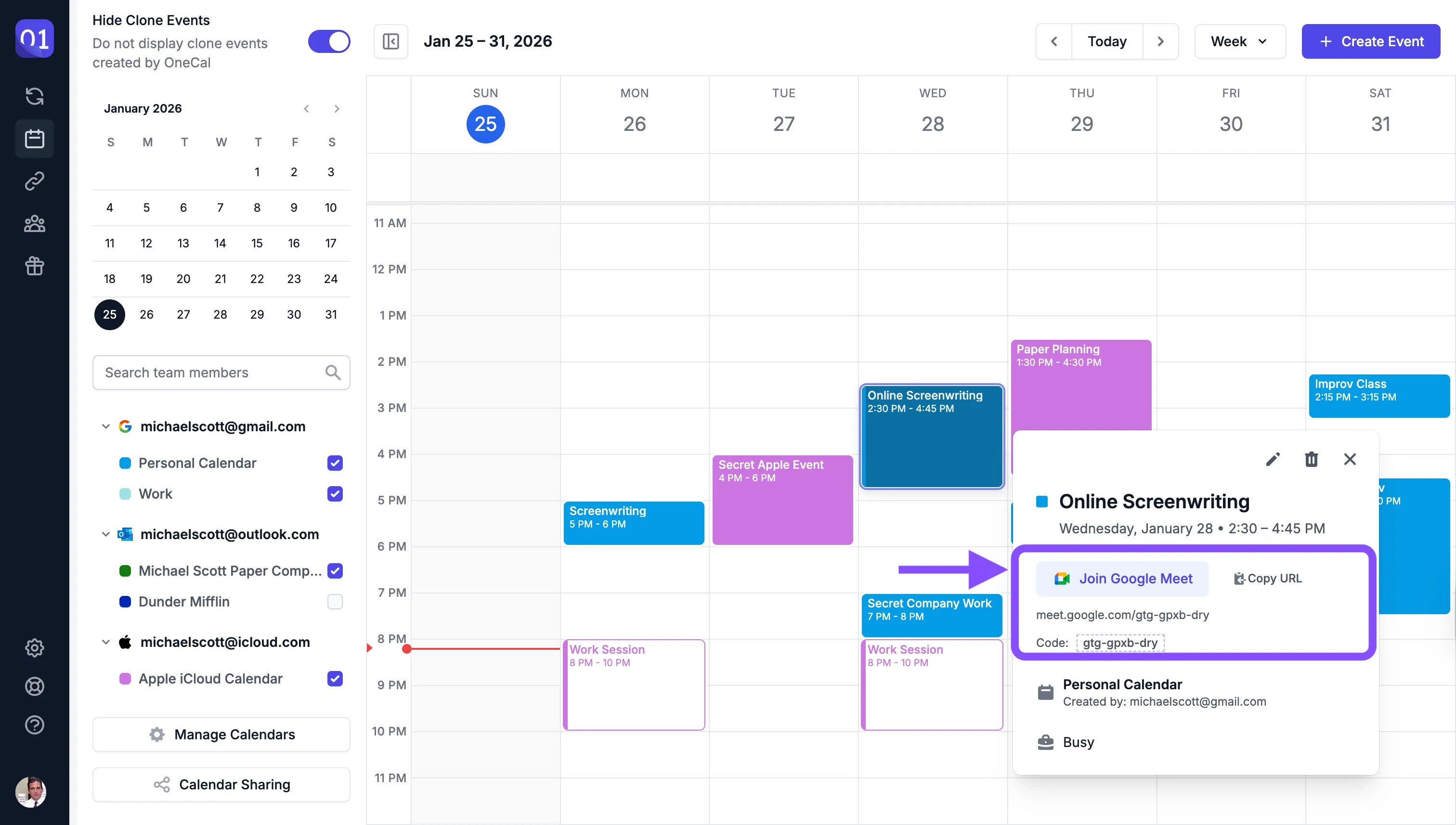Open Calendar Sharing

click(x=221, y=784)
